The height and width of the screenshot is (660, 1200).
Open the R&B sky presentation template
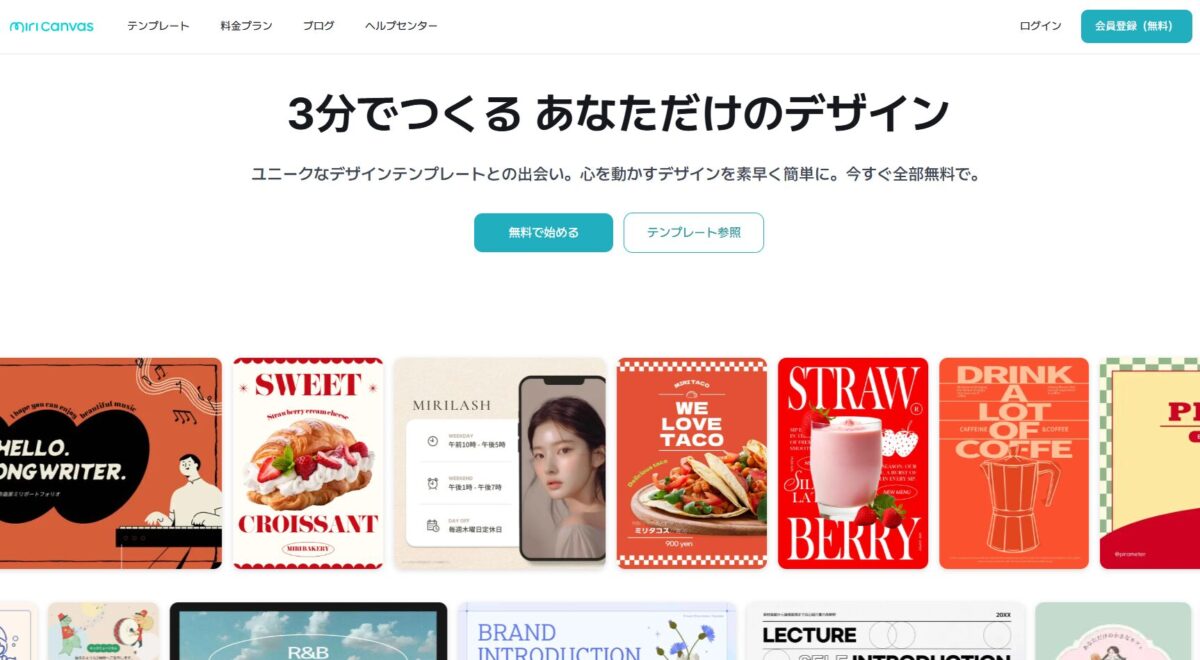(x=308, y=631)
